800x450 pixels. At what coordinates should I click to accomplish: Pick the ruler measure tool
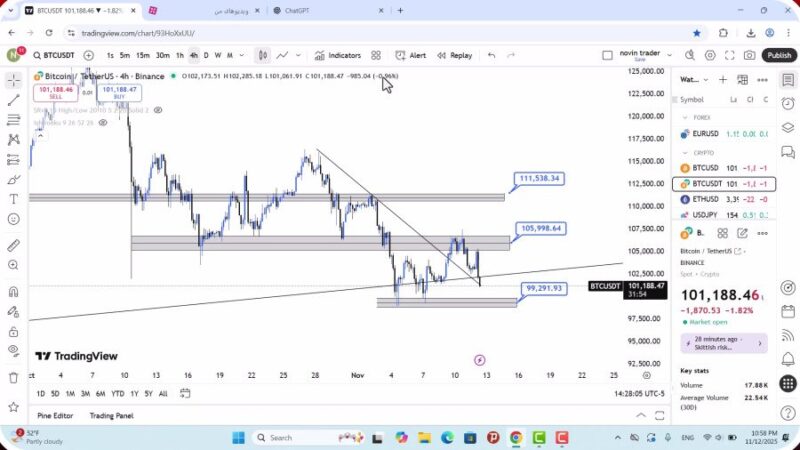pyautogui.click(x=13, y=245)
